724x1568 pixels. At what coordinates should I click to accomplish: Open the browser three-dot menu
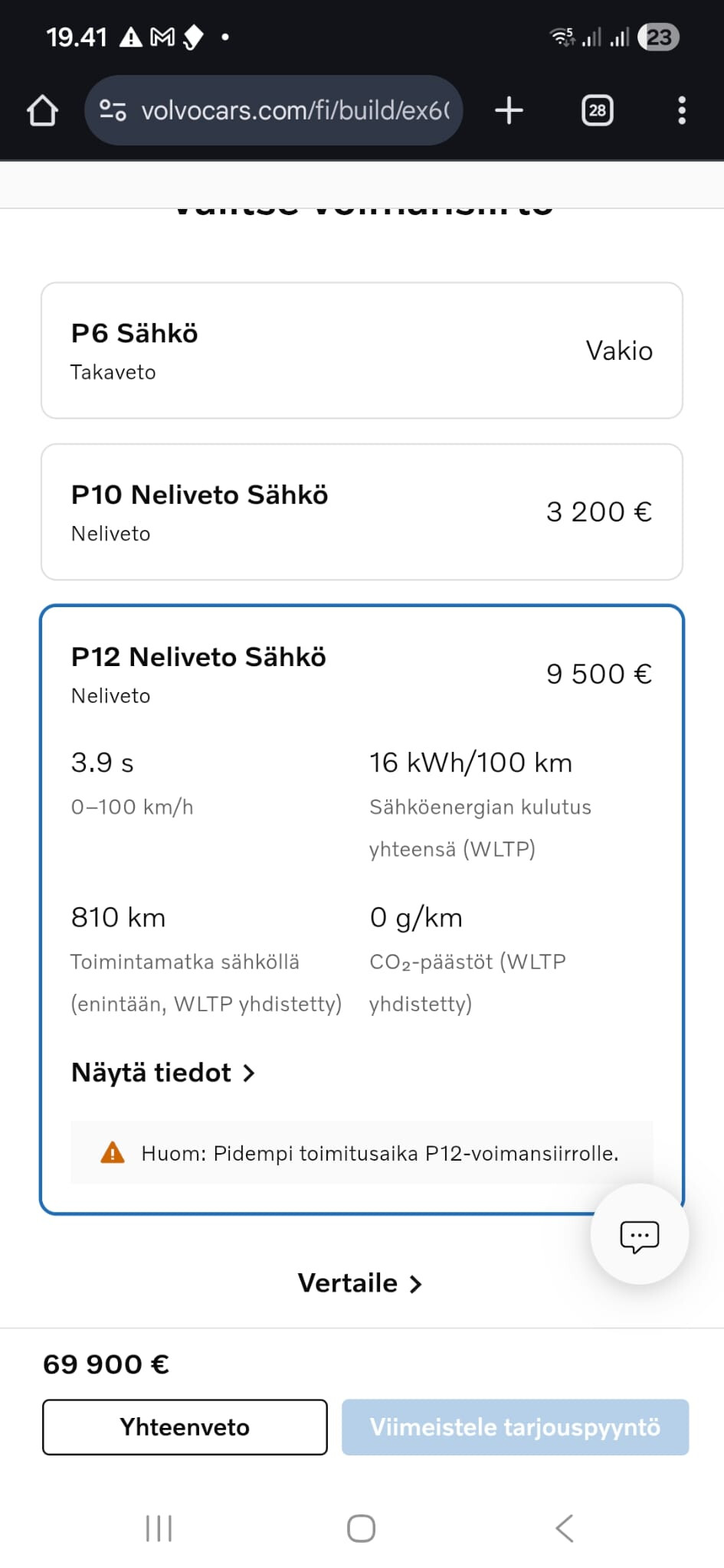(x=682, y=110)
